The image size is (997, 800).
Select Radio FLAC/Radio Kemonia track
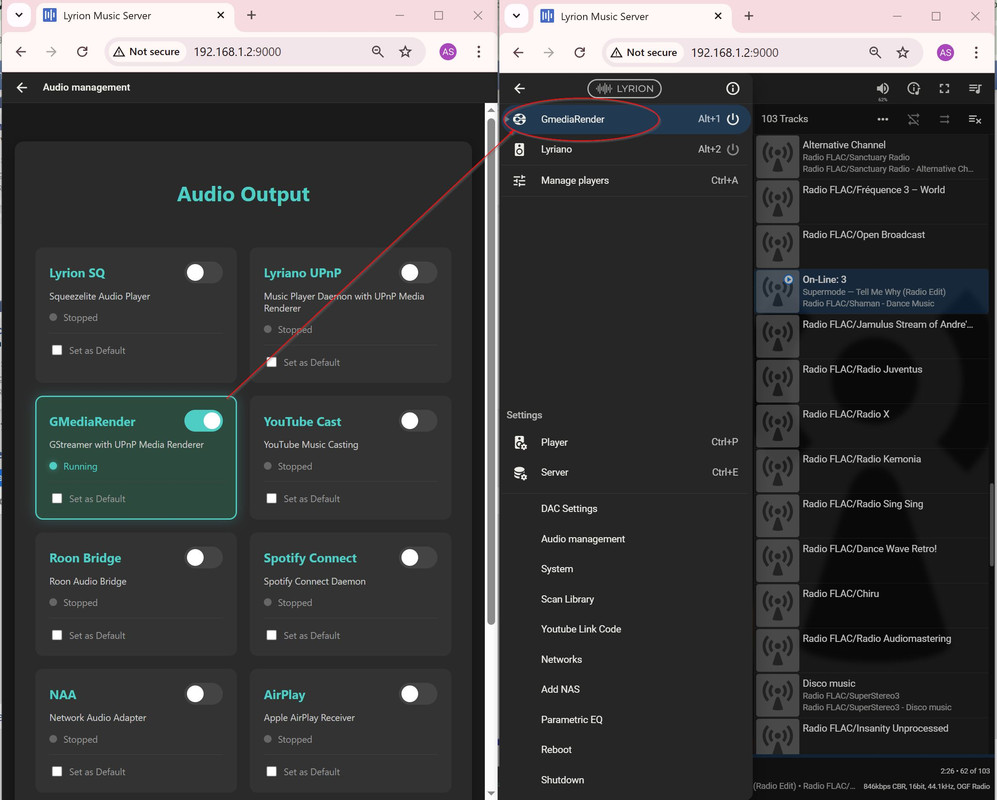[872, 471]
